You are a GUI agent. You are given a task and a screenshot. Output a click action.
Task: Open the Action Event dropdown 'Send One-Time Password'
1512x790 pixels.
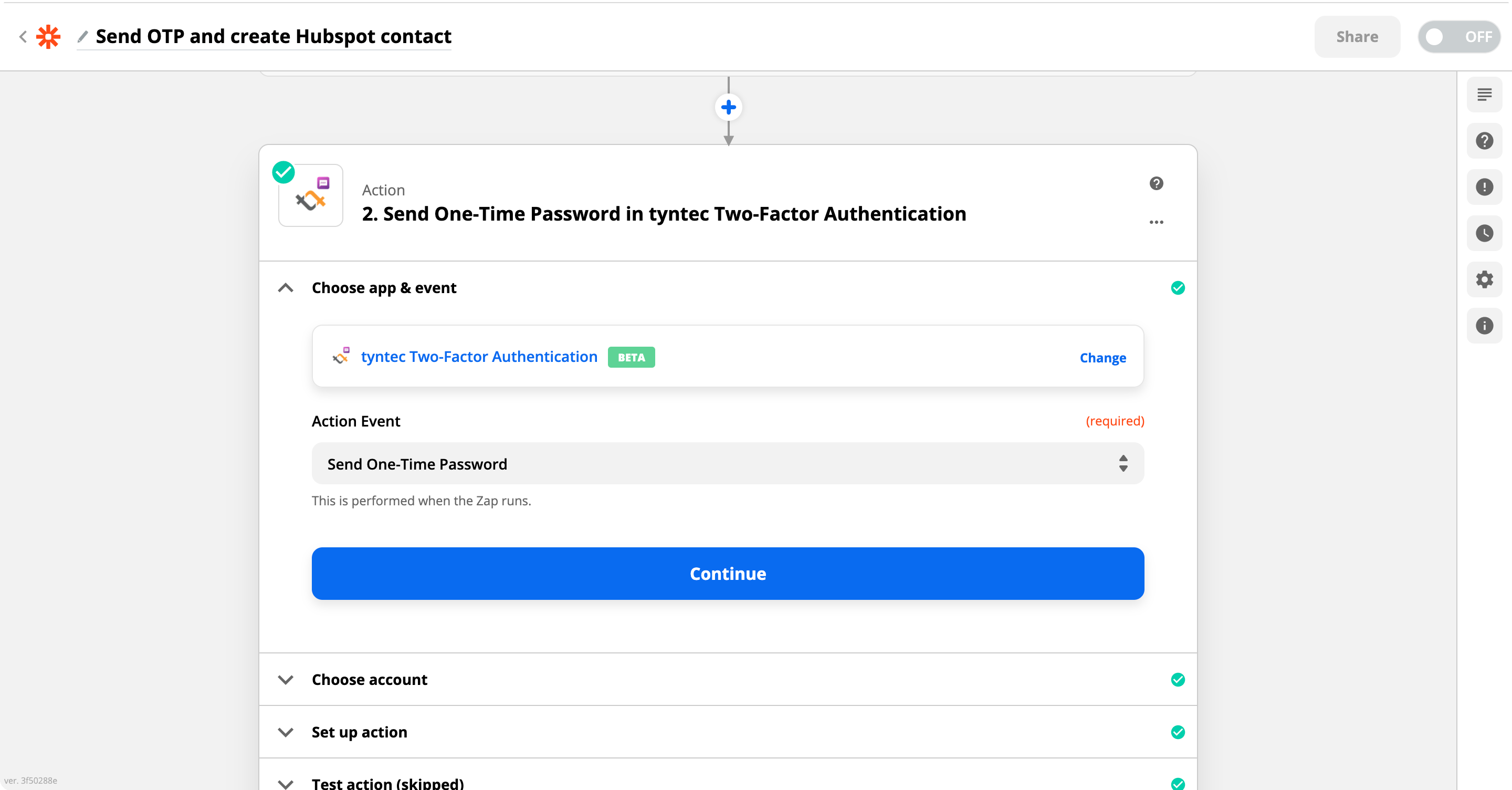[728, 463]
